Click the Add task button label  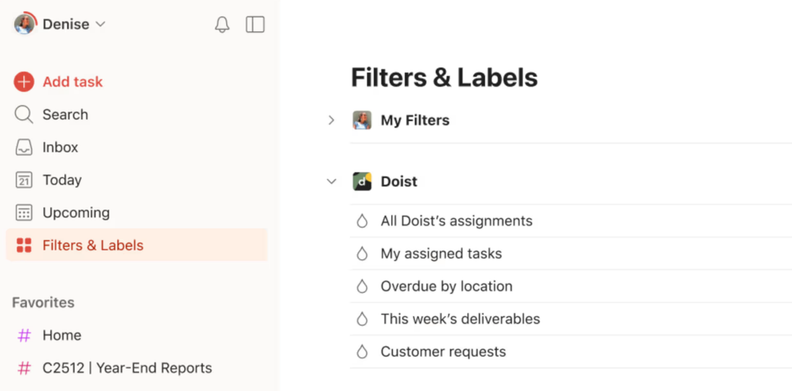[x=73, y=82]
